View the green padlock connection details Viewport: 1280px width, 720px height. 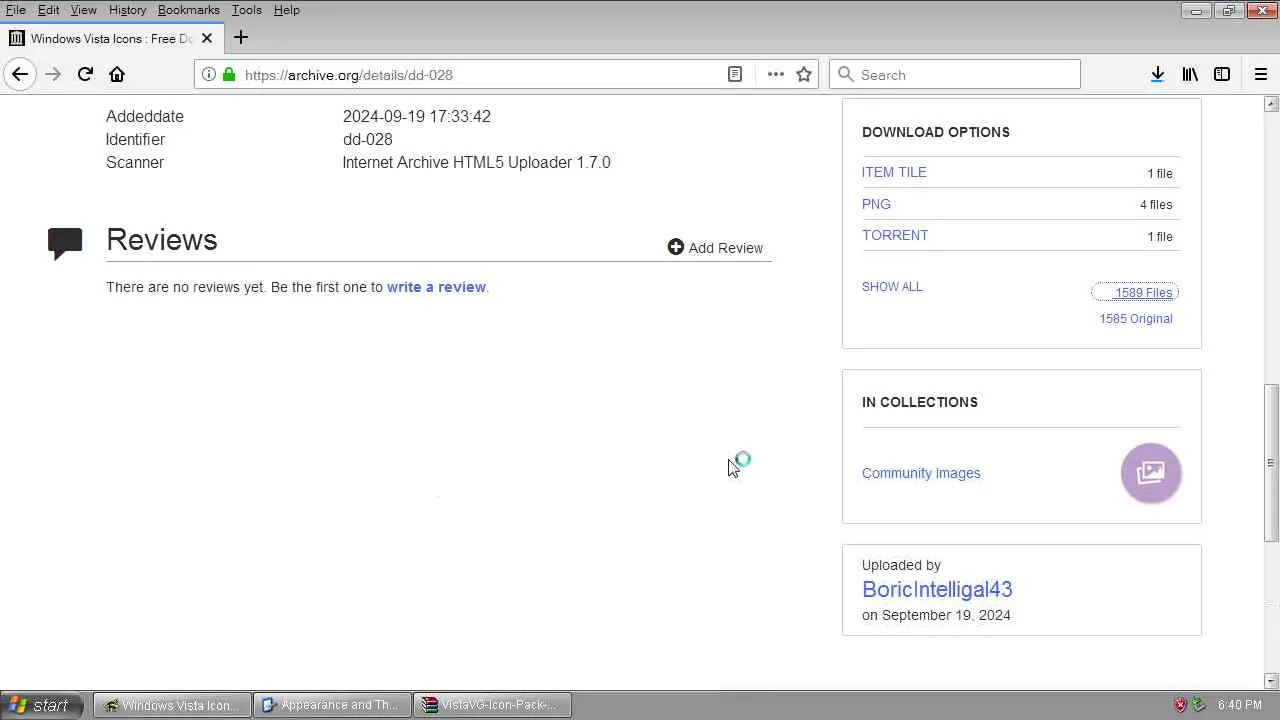click(229, 74)
